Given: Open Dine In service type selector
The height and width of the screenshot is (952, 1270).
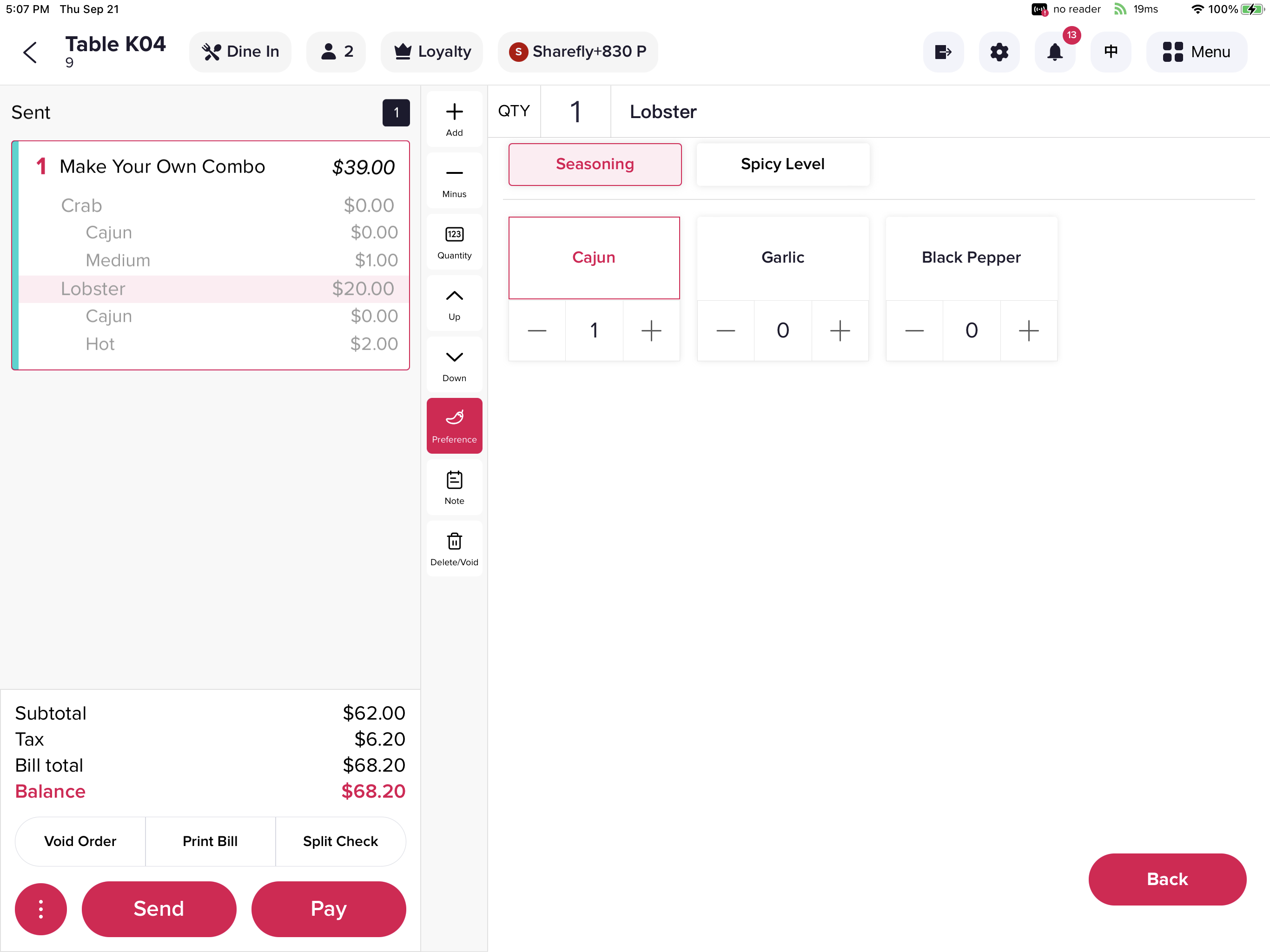Looking at the screenshot, I should (x=240, y=51).
